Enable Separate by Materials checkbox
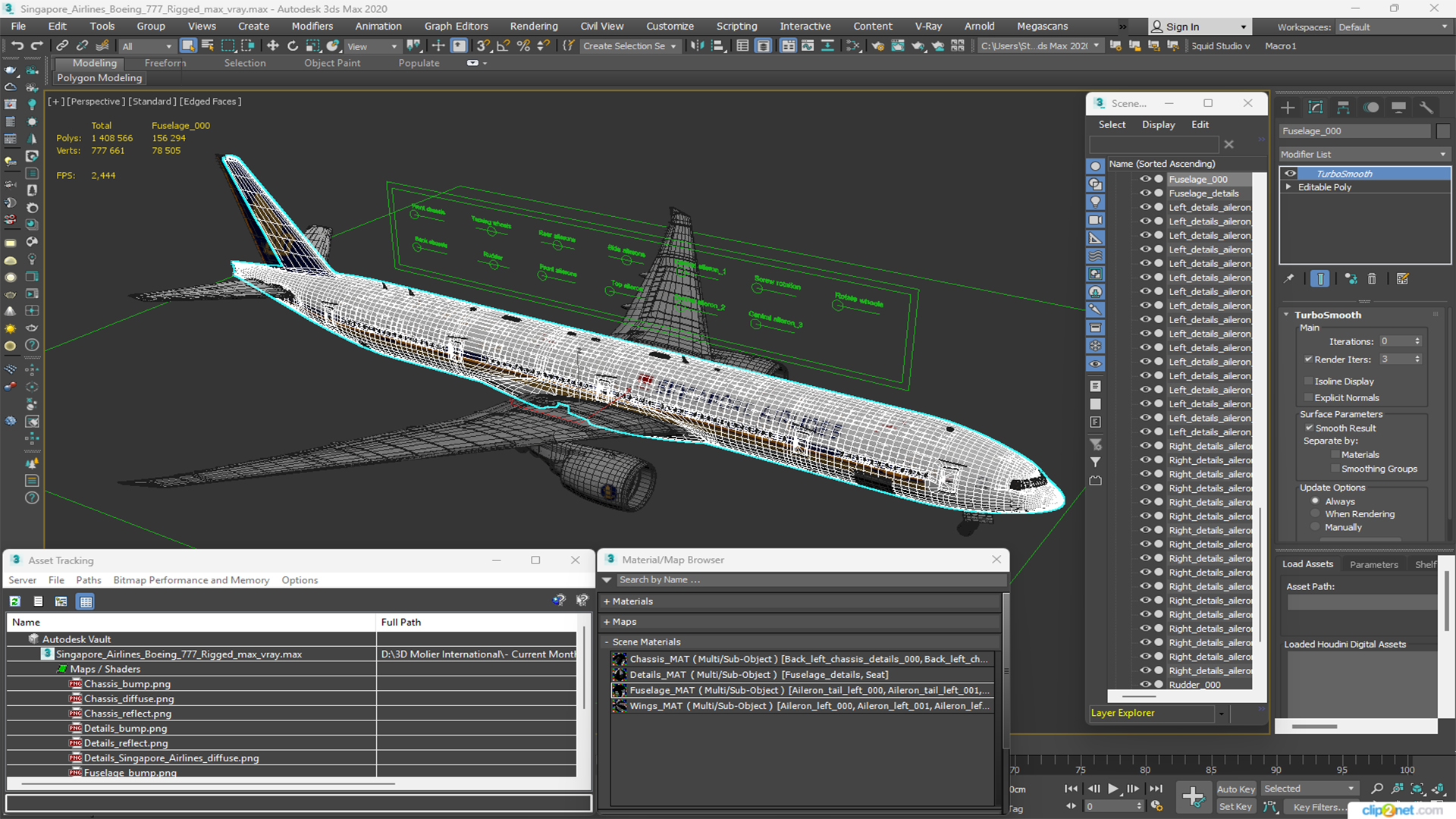The image size is (1456, 819). (x=1335, y=455)
